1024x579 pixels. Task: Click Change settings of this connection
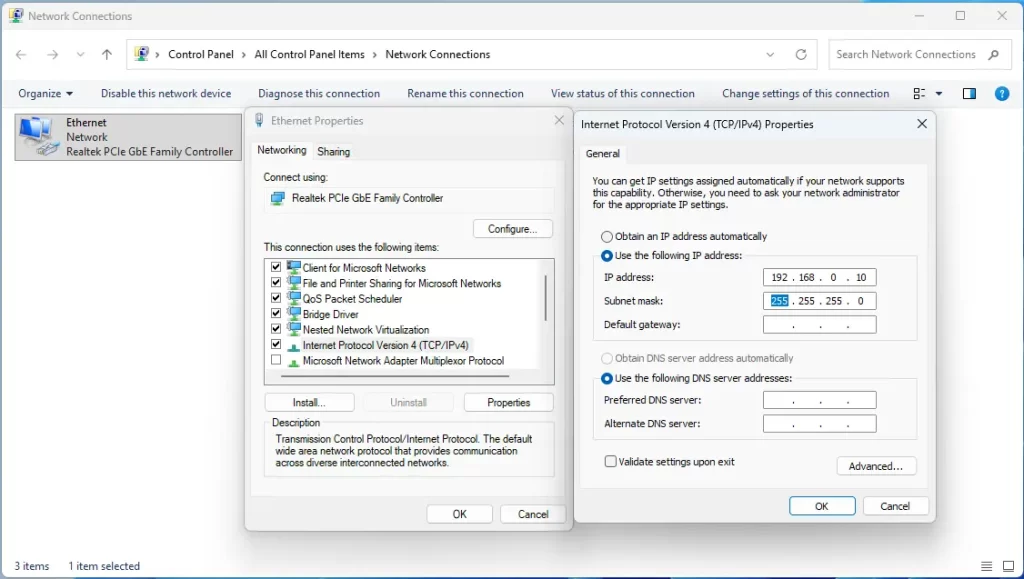[805, 93]
